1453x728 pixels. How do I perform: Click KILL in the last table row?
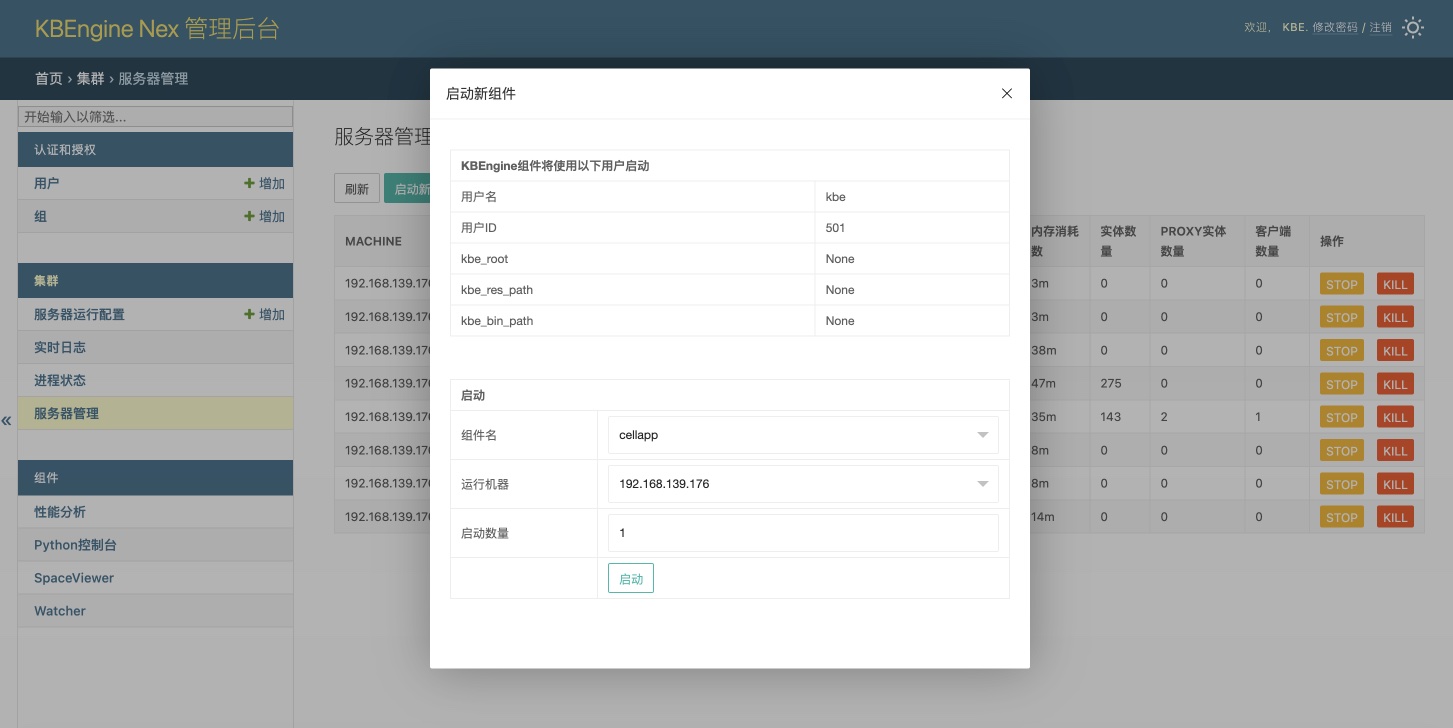point(1395,518)
